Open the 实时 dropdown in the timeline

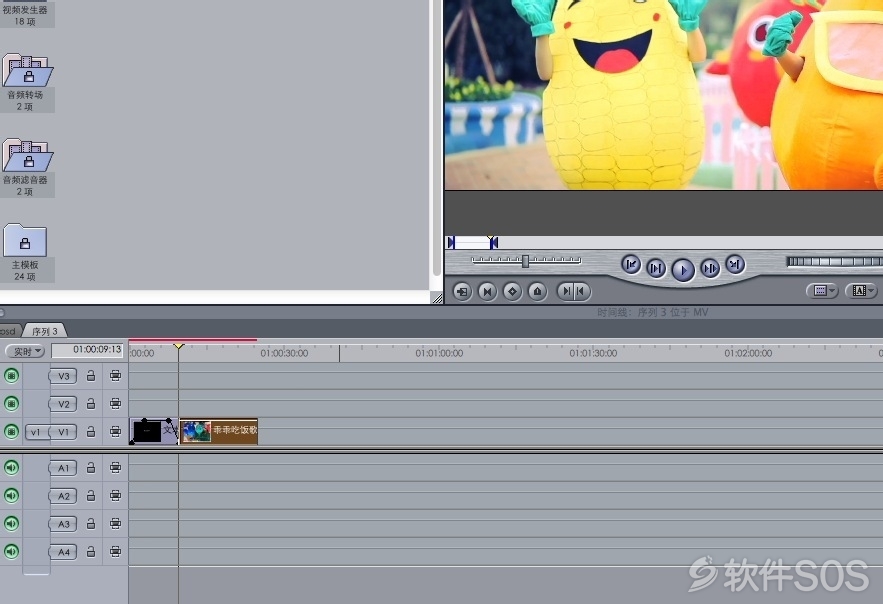pyautogui.click(x=25, y=351)
